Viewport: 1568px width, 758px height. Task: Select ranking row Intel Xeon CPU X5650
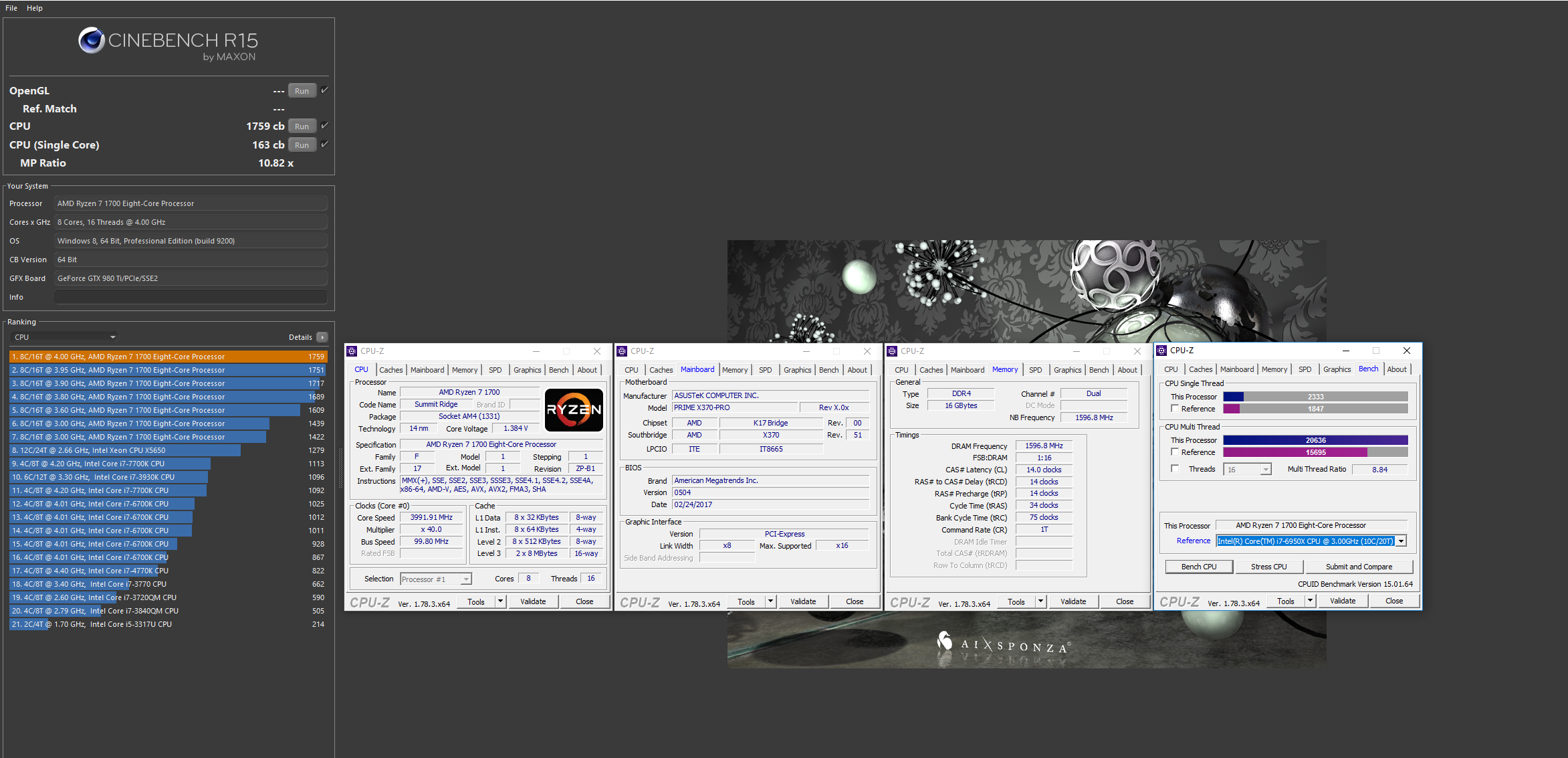pyautogui.click(x=169, y=450)
